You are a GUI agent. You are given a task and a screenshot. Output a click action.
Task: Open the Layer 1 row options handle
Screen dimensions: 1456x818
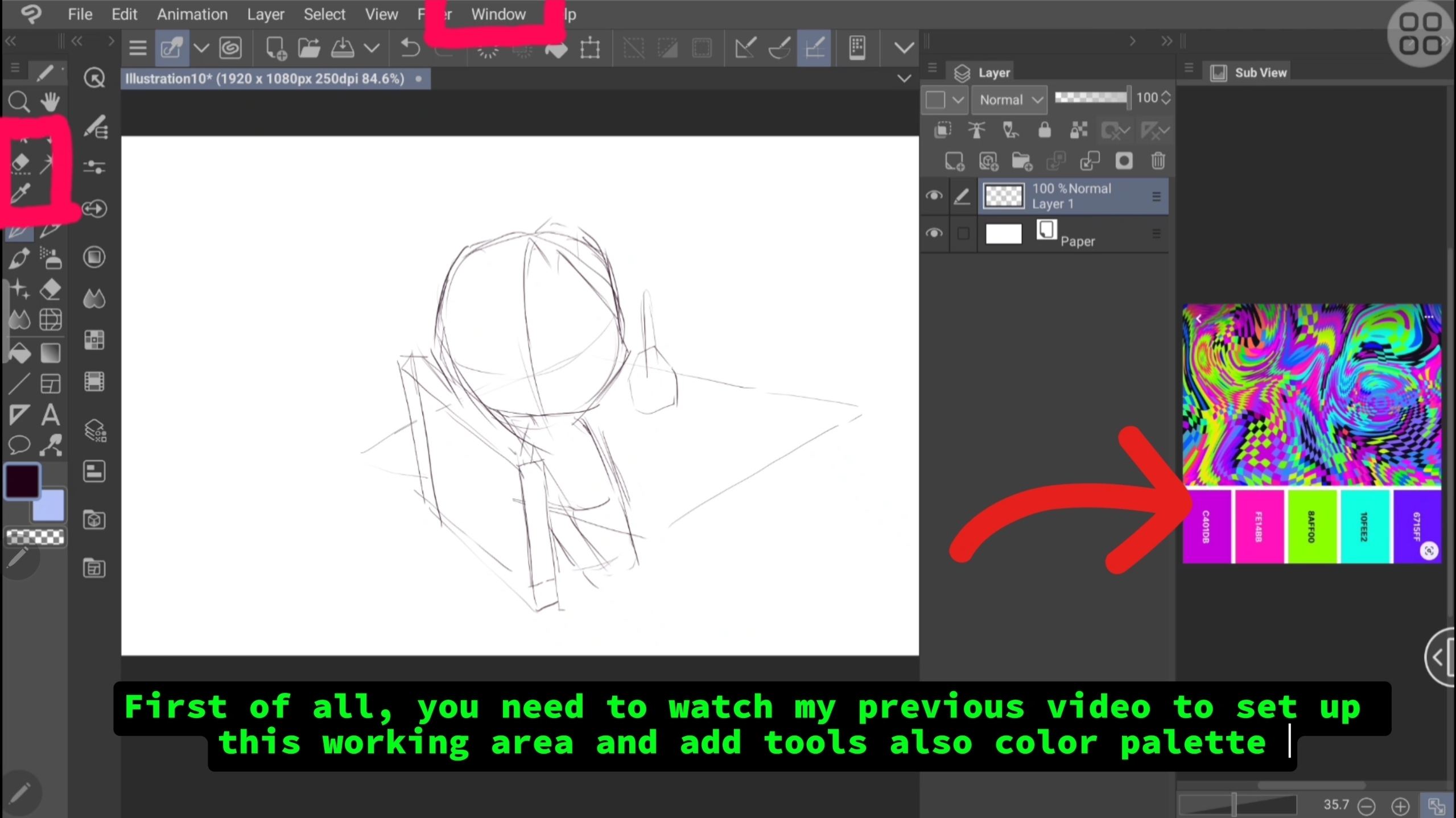1156,196
